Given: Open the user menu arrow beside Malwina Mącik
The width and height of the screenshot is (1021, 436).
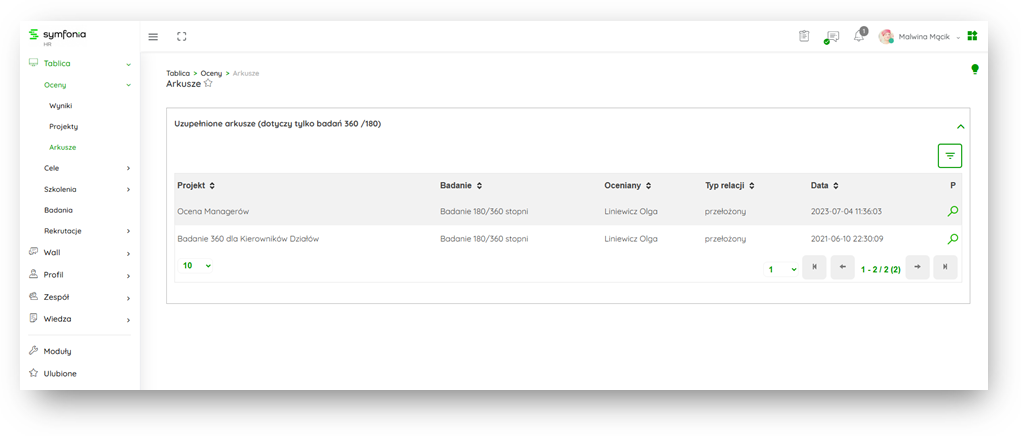Looking at the screenshot, I should pos(958,38).
